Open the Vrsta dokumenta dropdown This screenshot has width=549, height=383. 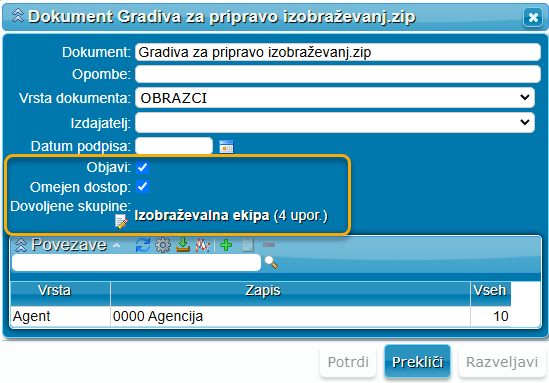tap(335, 98)
